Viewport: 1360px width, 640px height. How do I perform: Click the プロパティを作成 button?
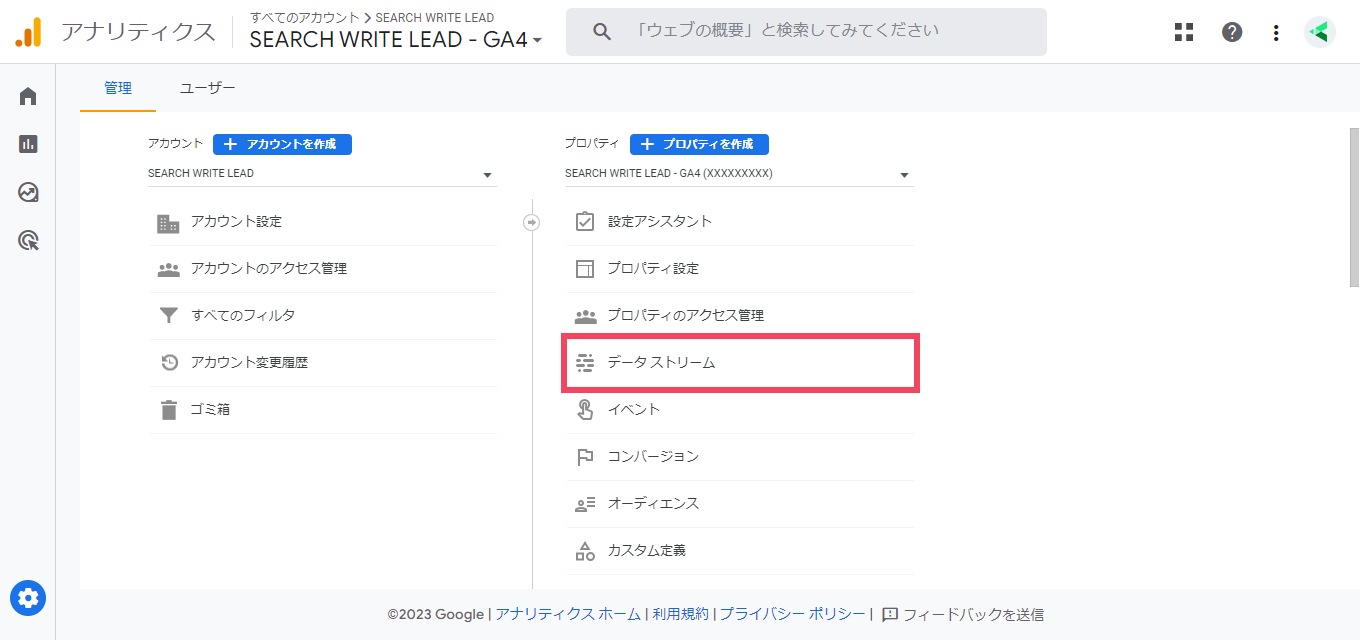point(699,144)
